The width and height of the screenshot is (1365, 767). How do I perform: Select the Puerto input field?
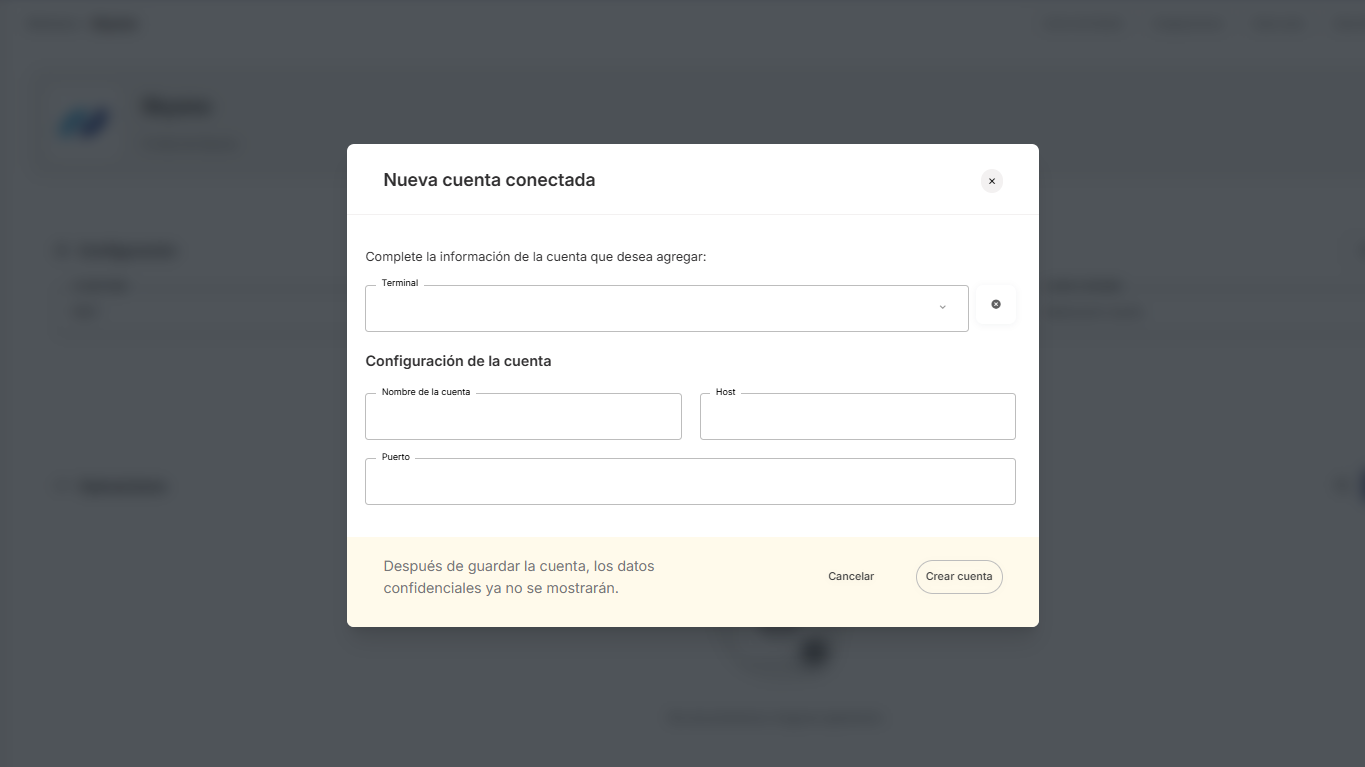pos(690,482)
